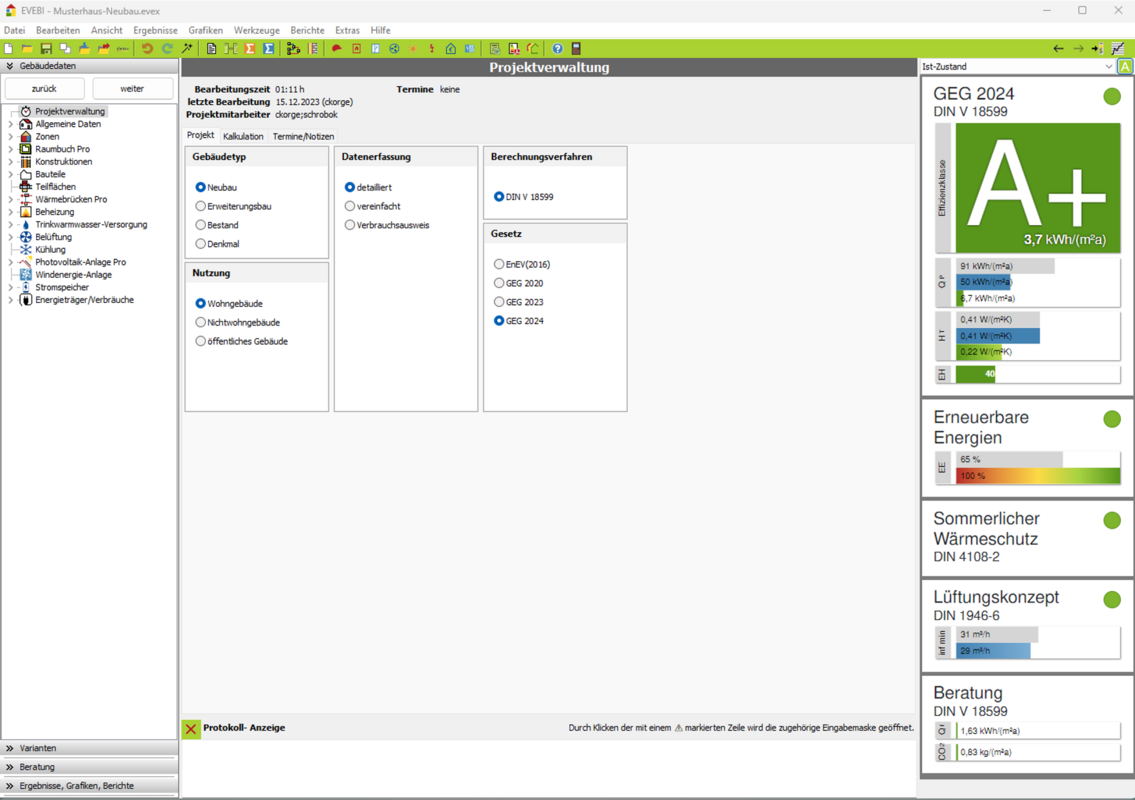Click the calculator icon in toolbar
This screenshot has width=1135, height=800.
576,48
